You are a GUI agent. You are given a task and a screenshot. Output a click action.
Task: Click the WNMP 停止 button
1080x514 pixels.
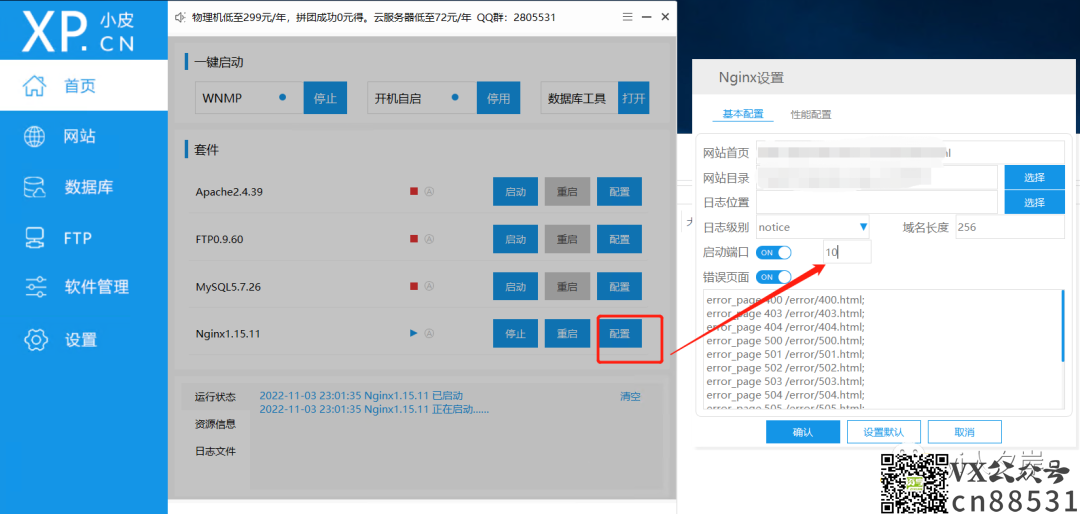click(325, 98)
